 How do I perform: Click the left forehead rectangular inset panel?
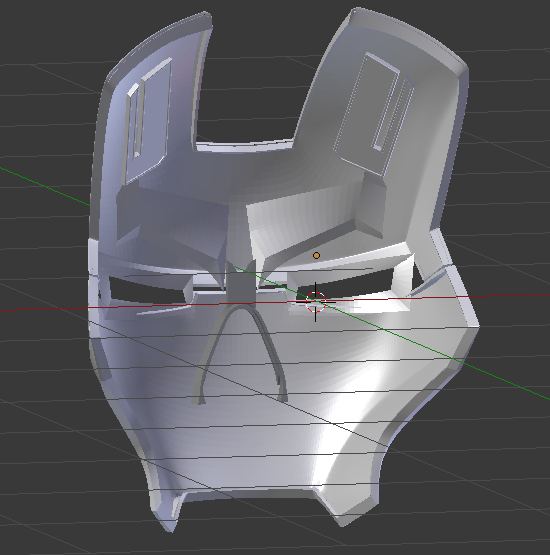tap(147, 120)
